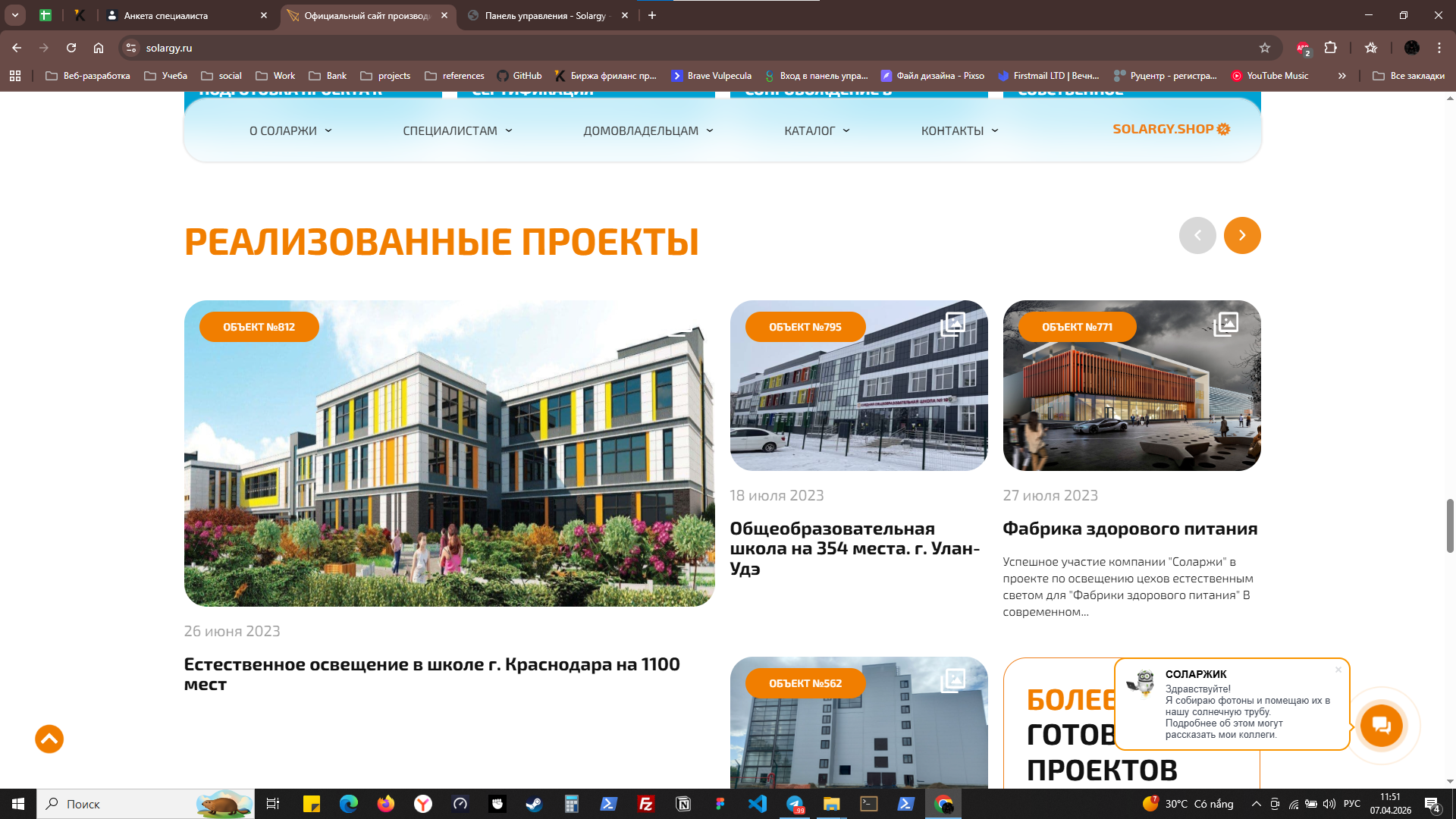
Task: Expand the КОНТАКТЫ menu
Action: point(959,130)
